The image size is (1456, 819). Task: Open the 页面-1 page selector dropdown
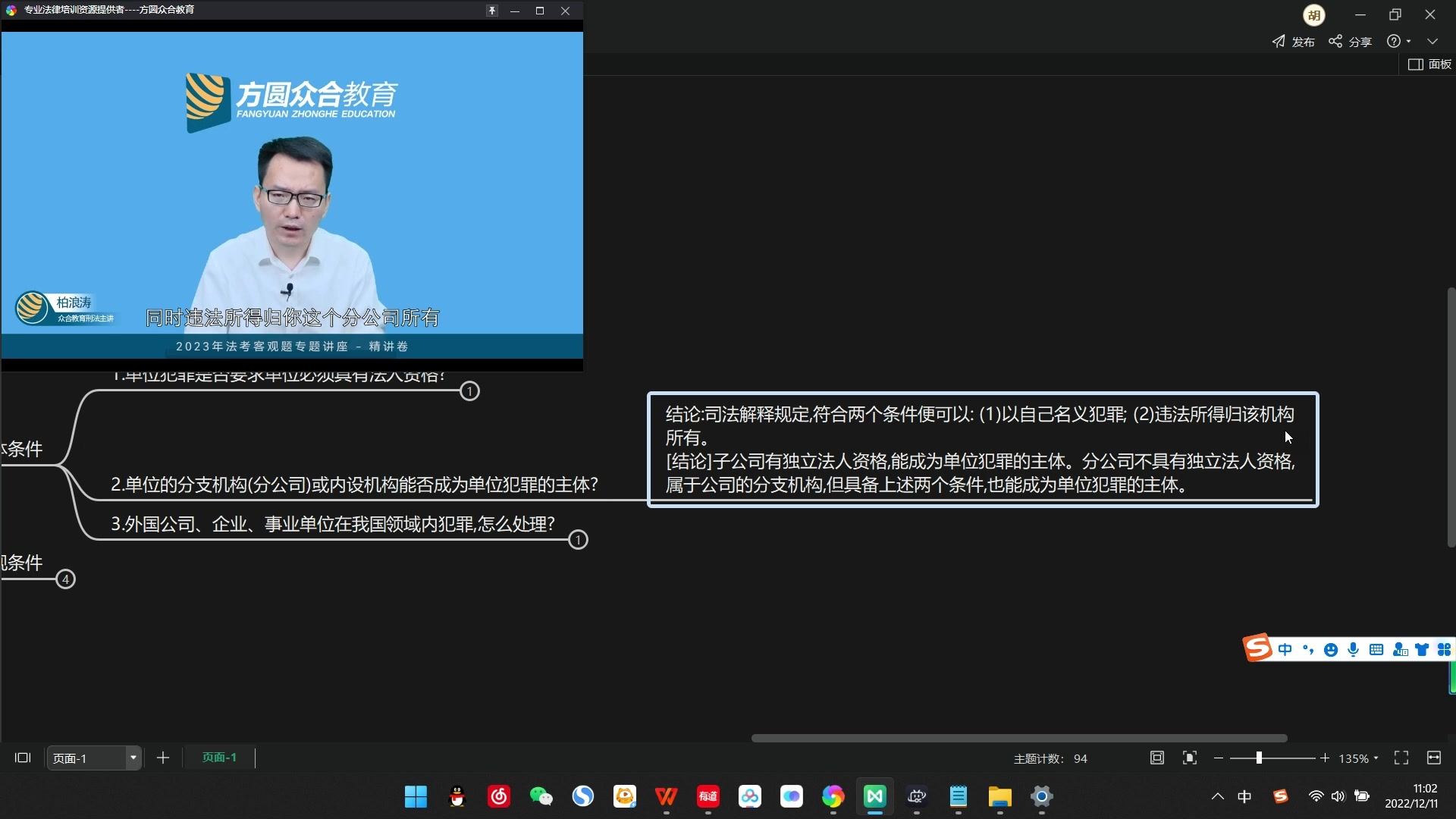pos(133,758)
